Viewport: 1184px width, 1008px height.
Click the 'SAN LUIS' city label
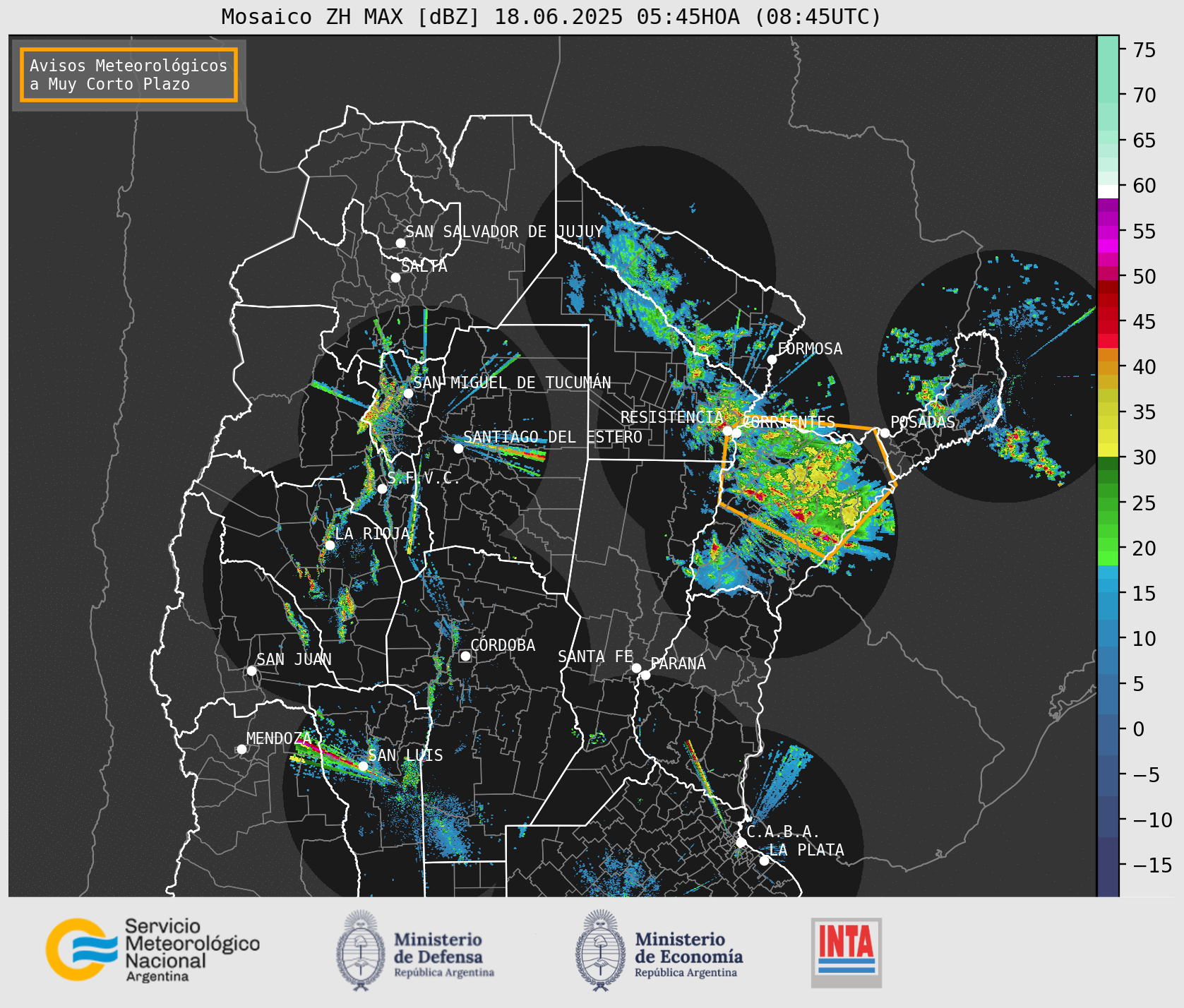point(405,755)
